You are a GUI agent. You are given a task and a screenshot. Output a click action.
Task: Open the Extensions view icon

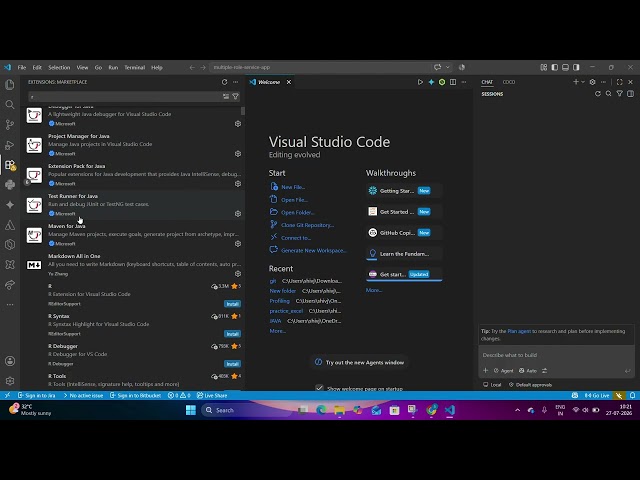coord(10,165)
